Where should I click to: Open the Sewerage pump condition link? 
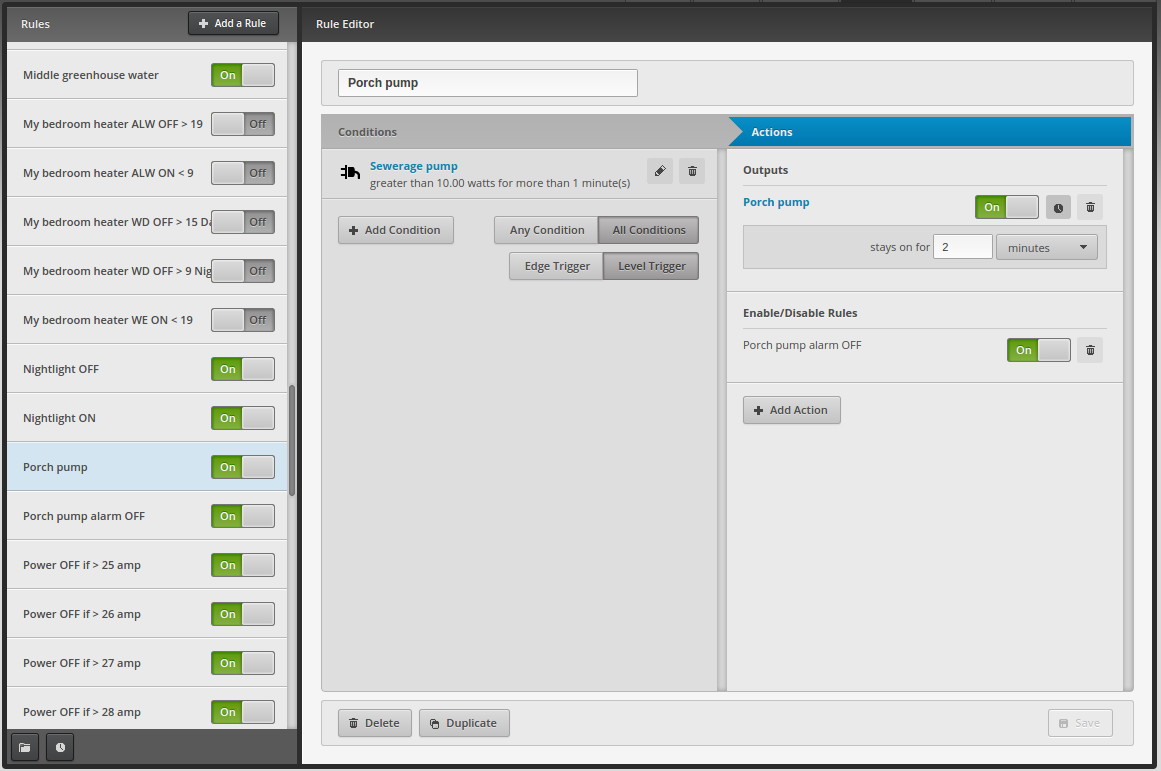[x=414, y=166]
